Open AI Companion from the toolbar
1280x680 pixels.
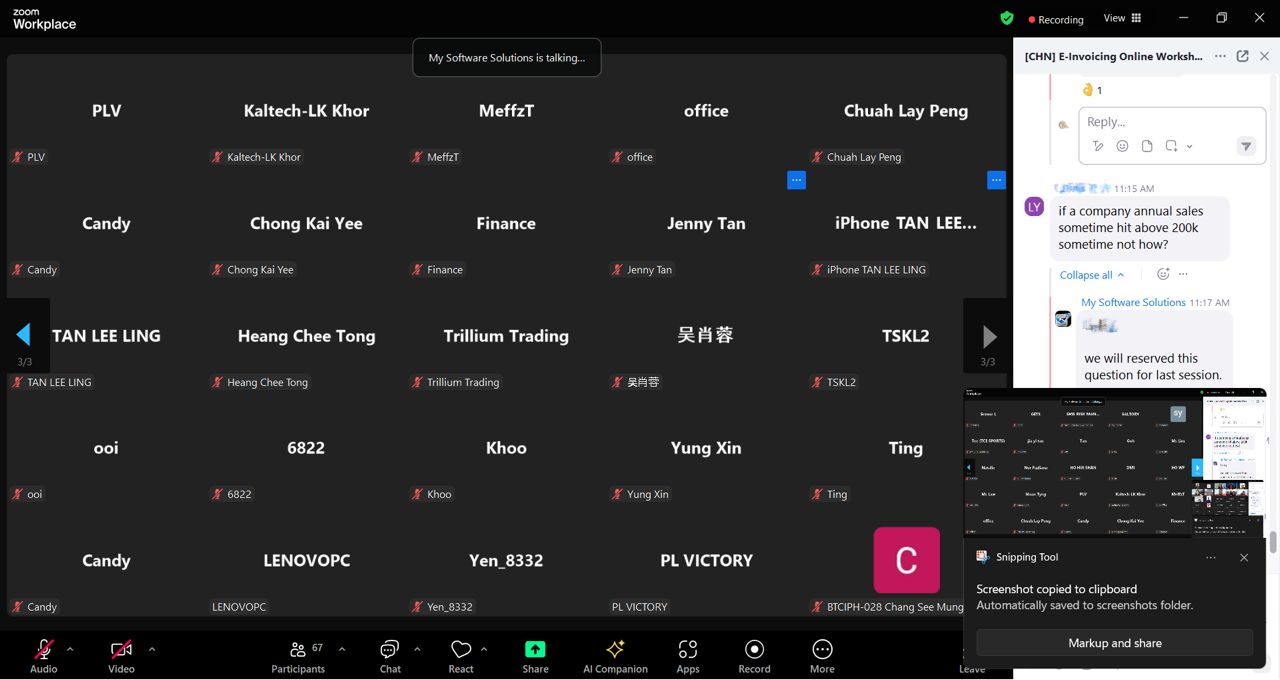615,655
